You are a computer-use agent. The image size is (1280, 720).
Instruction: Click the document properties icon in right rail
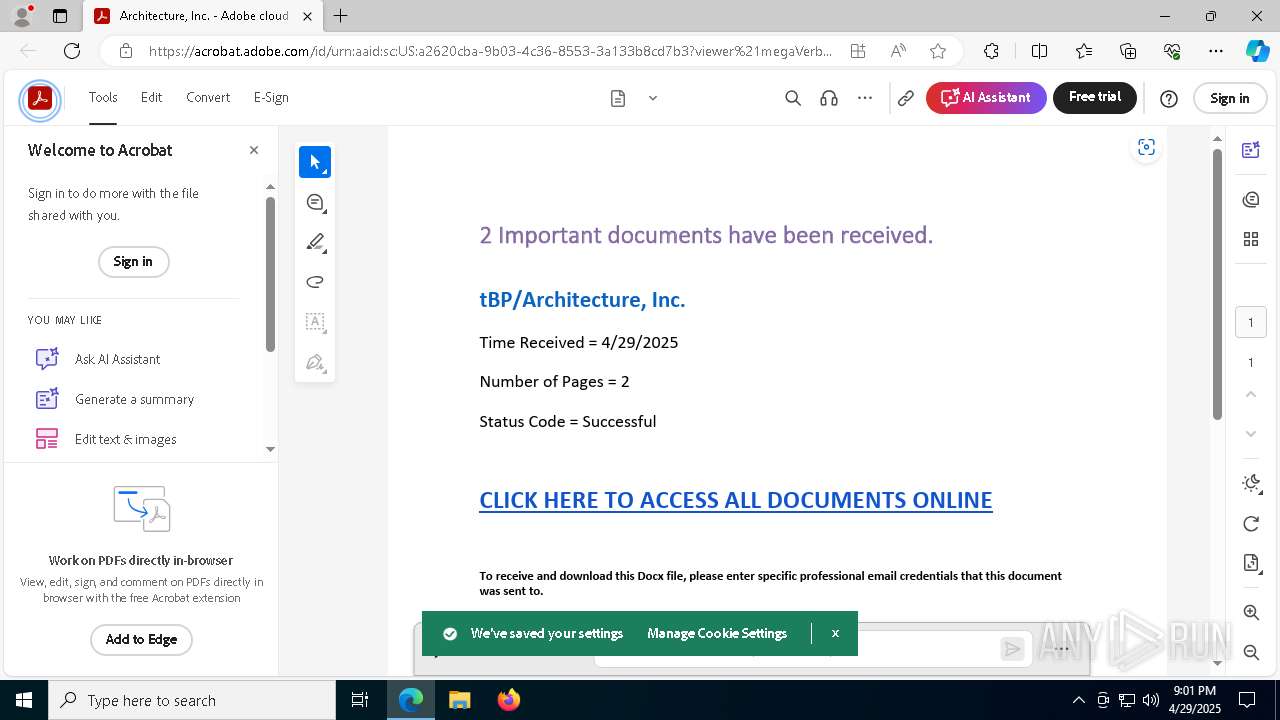click(1251, 563)
